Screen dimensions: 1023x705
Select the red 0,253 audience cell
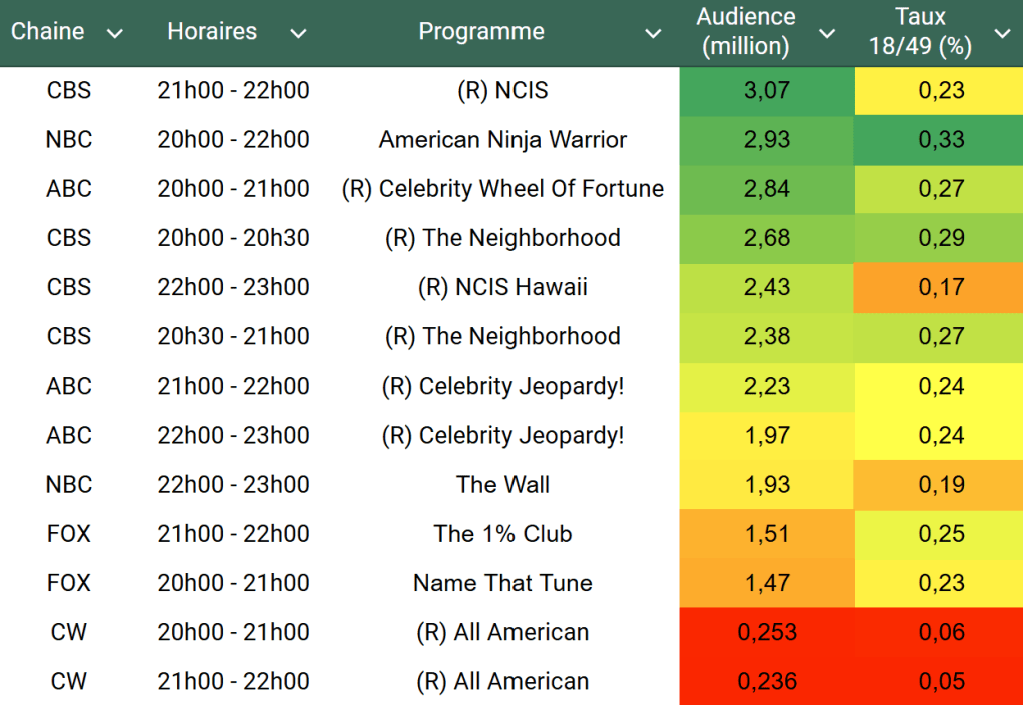click(767, 632)
